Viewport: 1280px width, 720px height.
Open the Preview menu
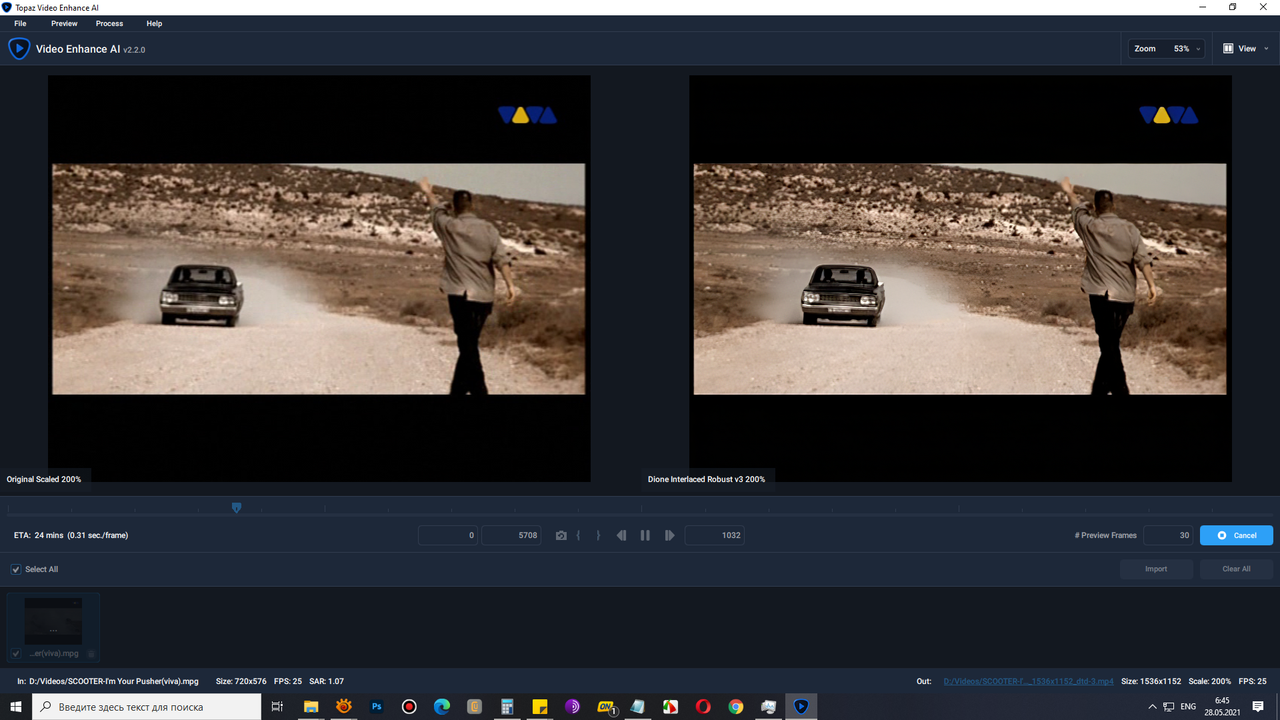tap(64, 23)
